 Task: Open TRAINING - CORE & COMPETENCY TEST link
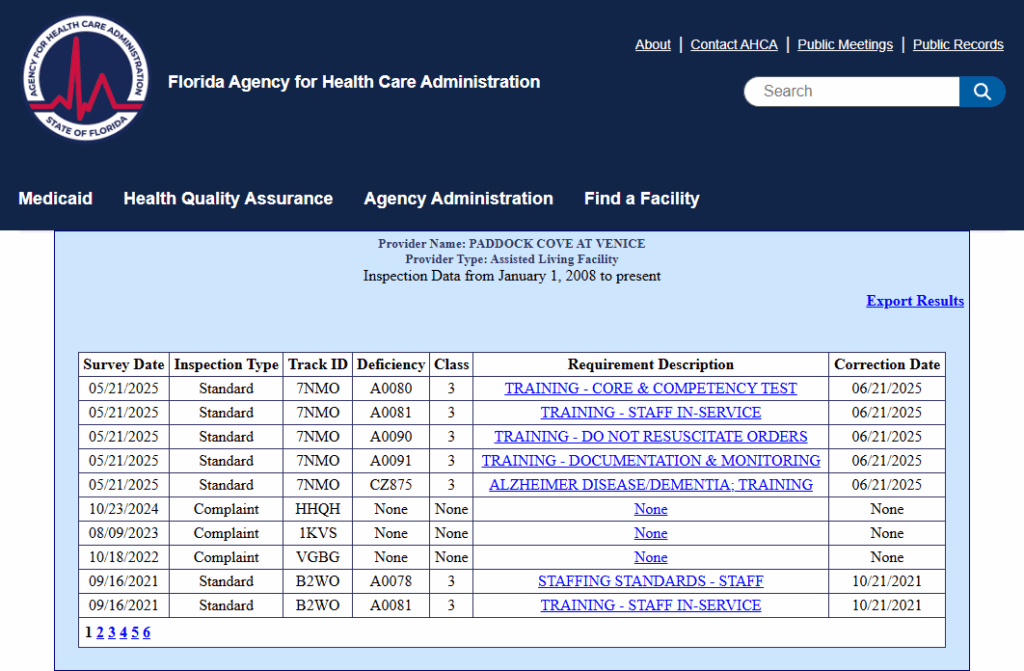click(x=650, y=388)
